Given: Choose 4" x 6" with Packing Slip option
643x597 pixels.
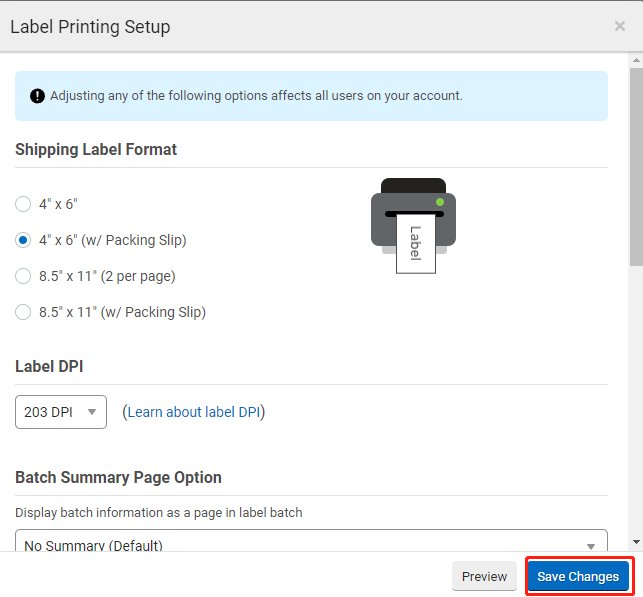Looking at the screenshot, I should (x=23, y=240).
